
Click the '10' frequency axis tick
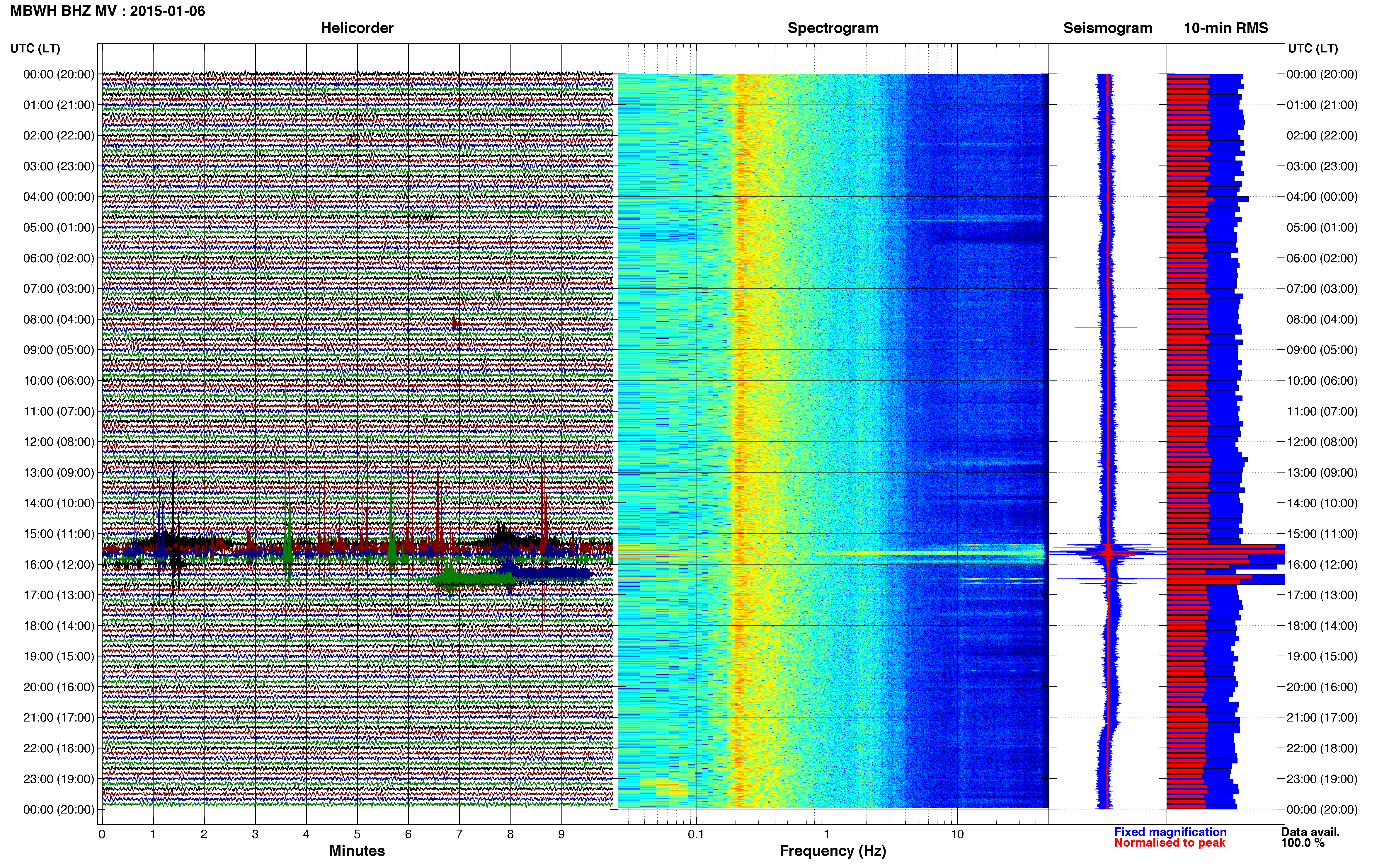pyautogui.click(x=957, y=834)
